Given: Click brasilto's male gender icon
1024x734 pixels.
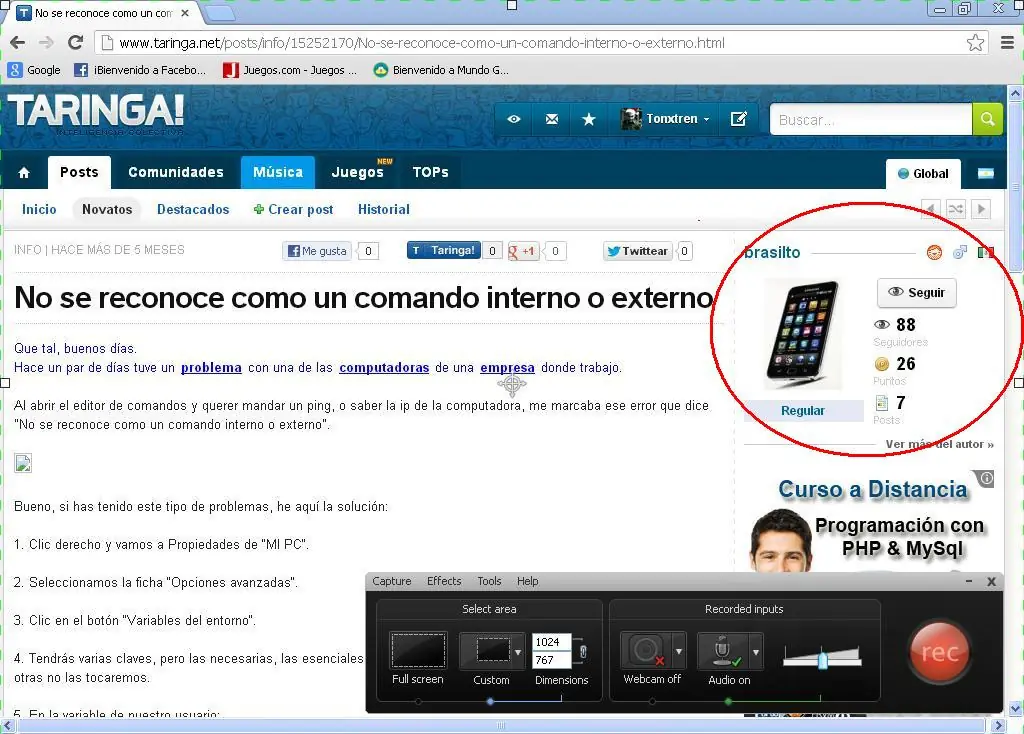Looking at the screenshot, I should click(959, 252).
